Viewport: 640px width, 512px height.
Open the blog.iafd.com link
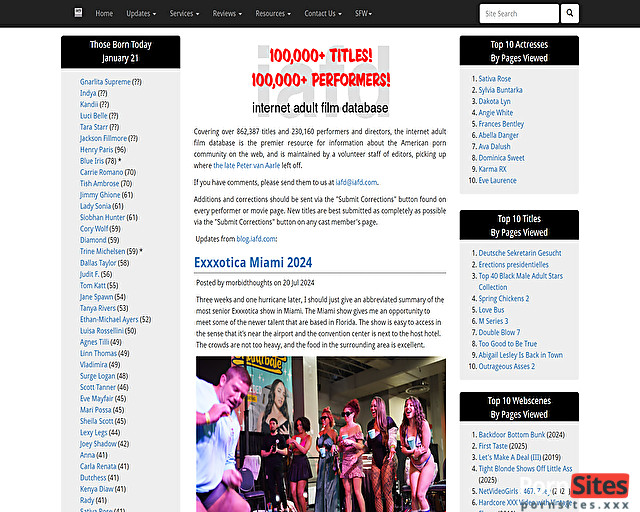click(x=256, y=239)
